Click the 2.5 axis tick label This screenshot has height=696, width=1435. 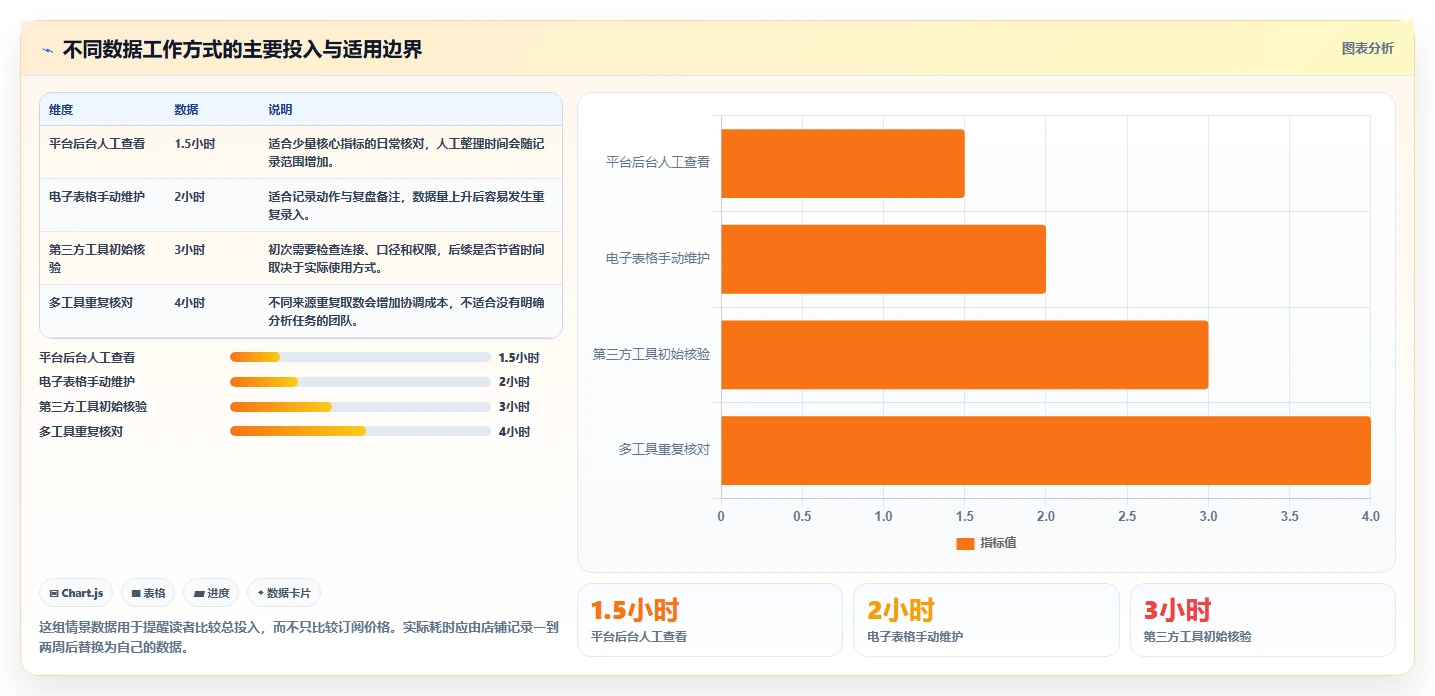tap(1127, 517)
